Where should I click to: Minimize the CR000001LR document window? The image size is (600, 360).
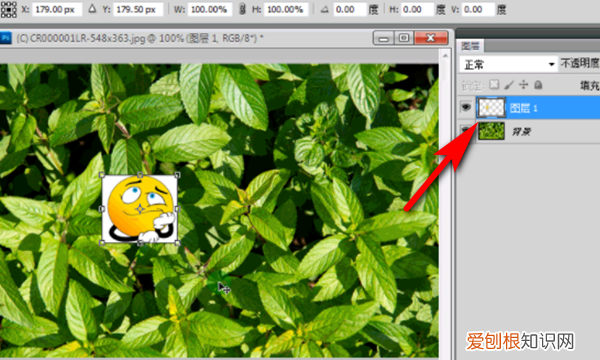(384, 38)
